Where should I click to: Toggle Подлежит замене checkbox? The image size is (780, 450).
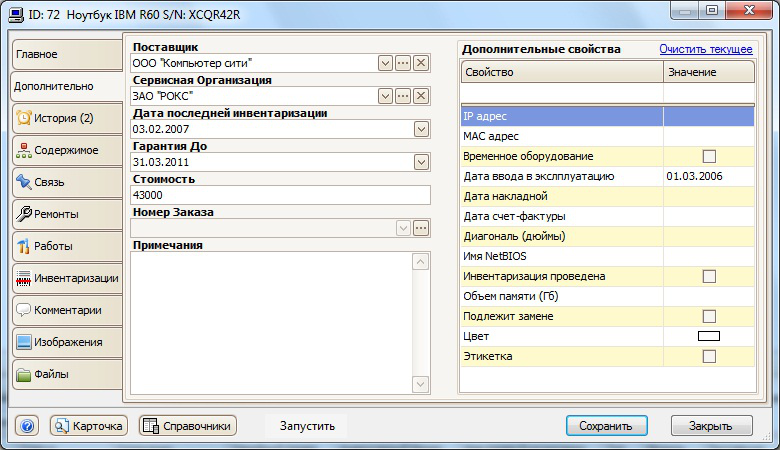click(x=709, y=316)
